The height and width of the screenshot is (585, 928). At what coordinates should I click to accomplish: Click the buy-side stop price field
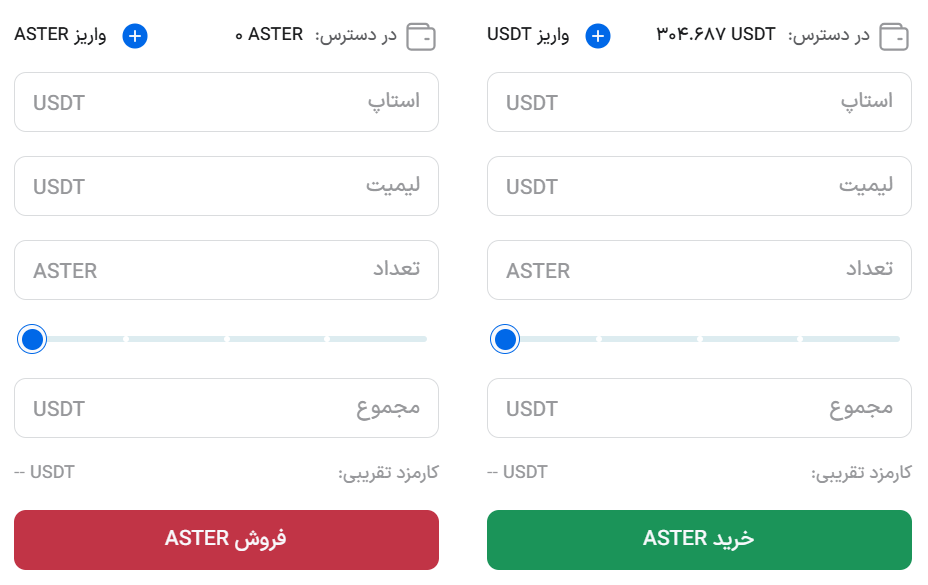[699, 102]
